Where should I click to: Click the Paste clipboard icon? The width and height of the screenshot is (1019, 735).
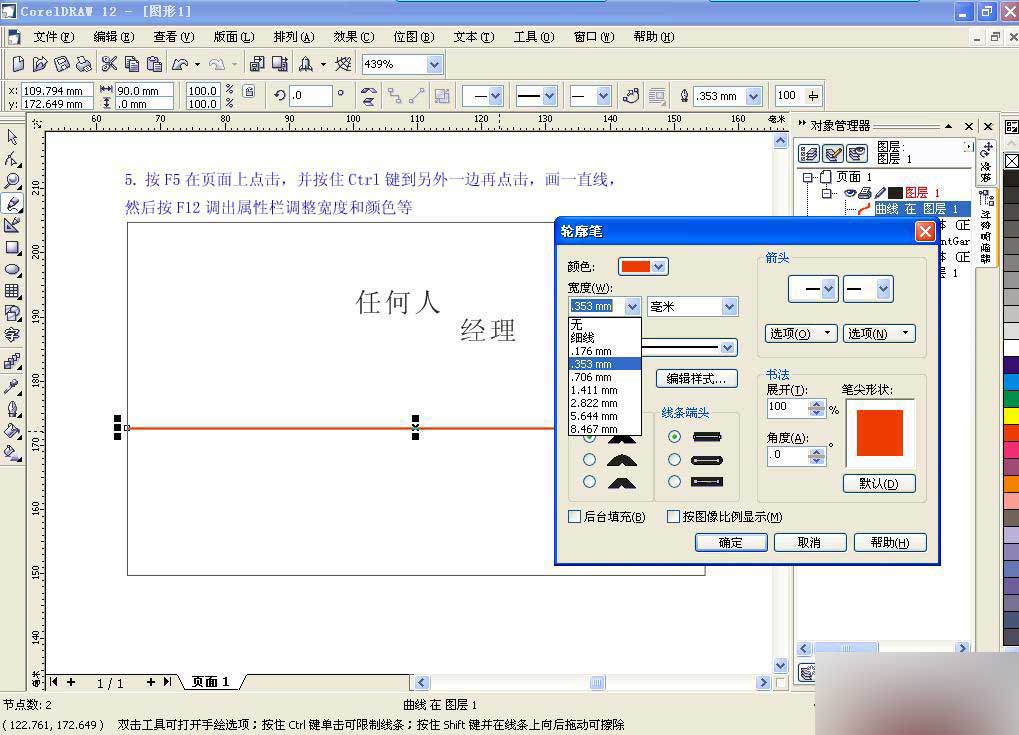click(154, 64)
